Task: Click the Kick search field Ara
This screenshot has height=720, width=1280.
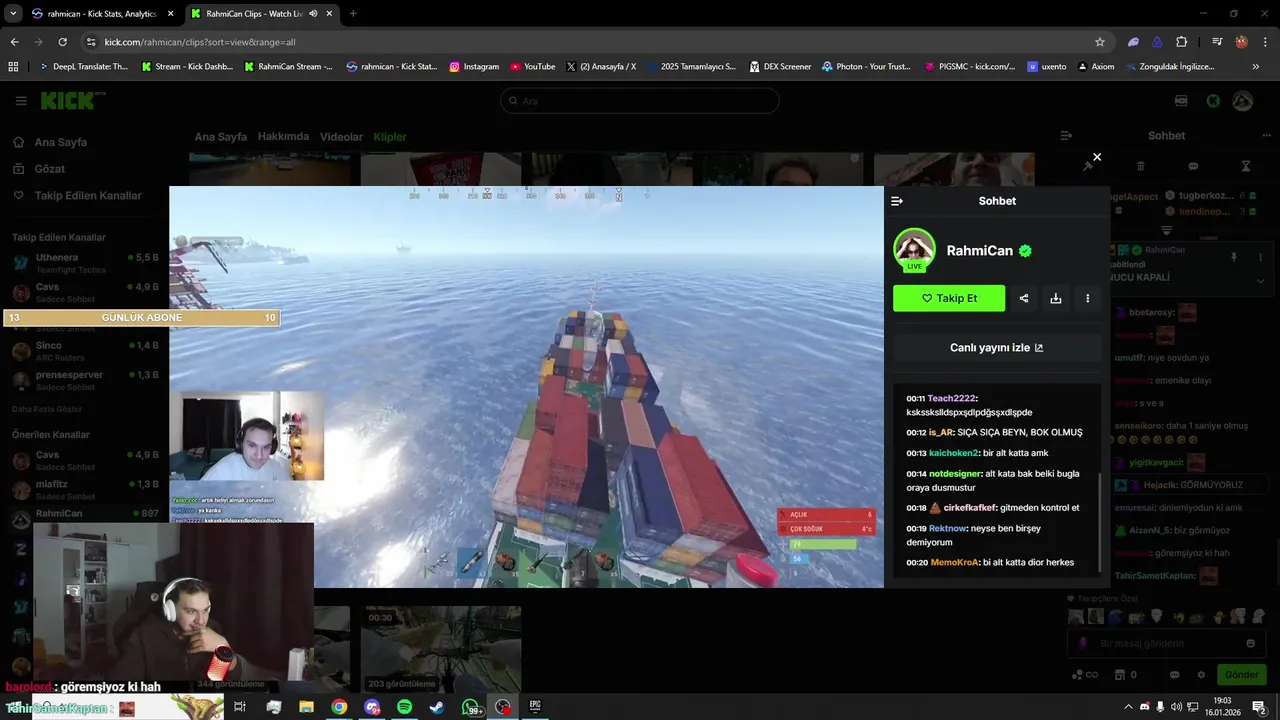Action: 640,101
